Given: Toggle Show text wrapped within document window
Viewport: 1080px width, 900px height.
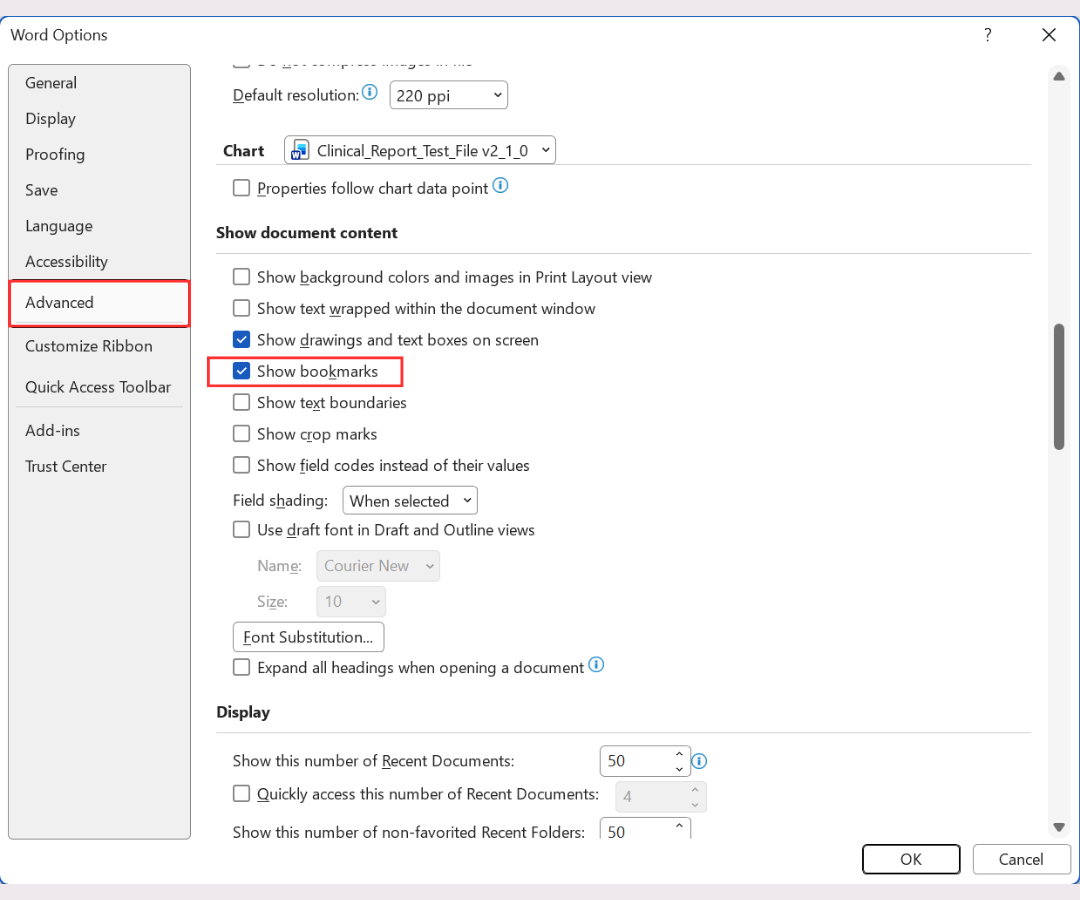Looking at the screenshot, I should pyautogui.click(x=241, y=308).
